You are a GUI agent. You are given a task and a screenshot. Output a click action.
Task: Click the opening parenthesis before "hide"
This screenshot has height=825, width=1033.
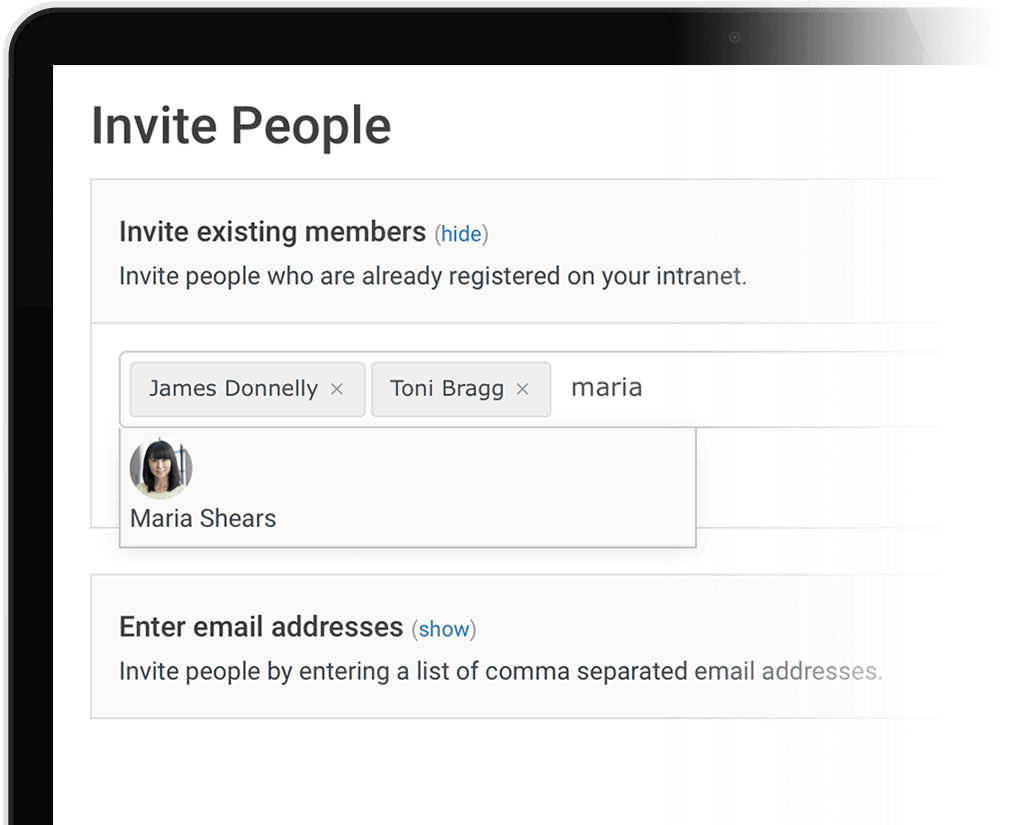pyautogui.click(x=437, y=235)
